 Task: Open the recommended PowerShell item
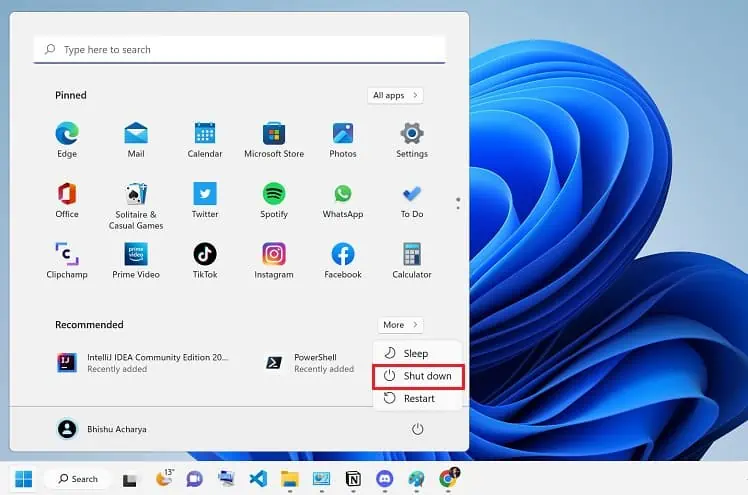tap(310, 363)
